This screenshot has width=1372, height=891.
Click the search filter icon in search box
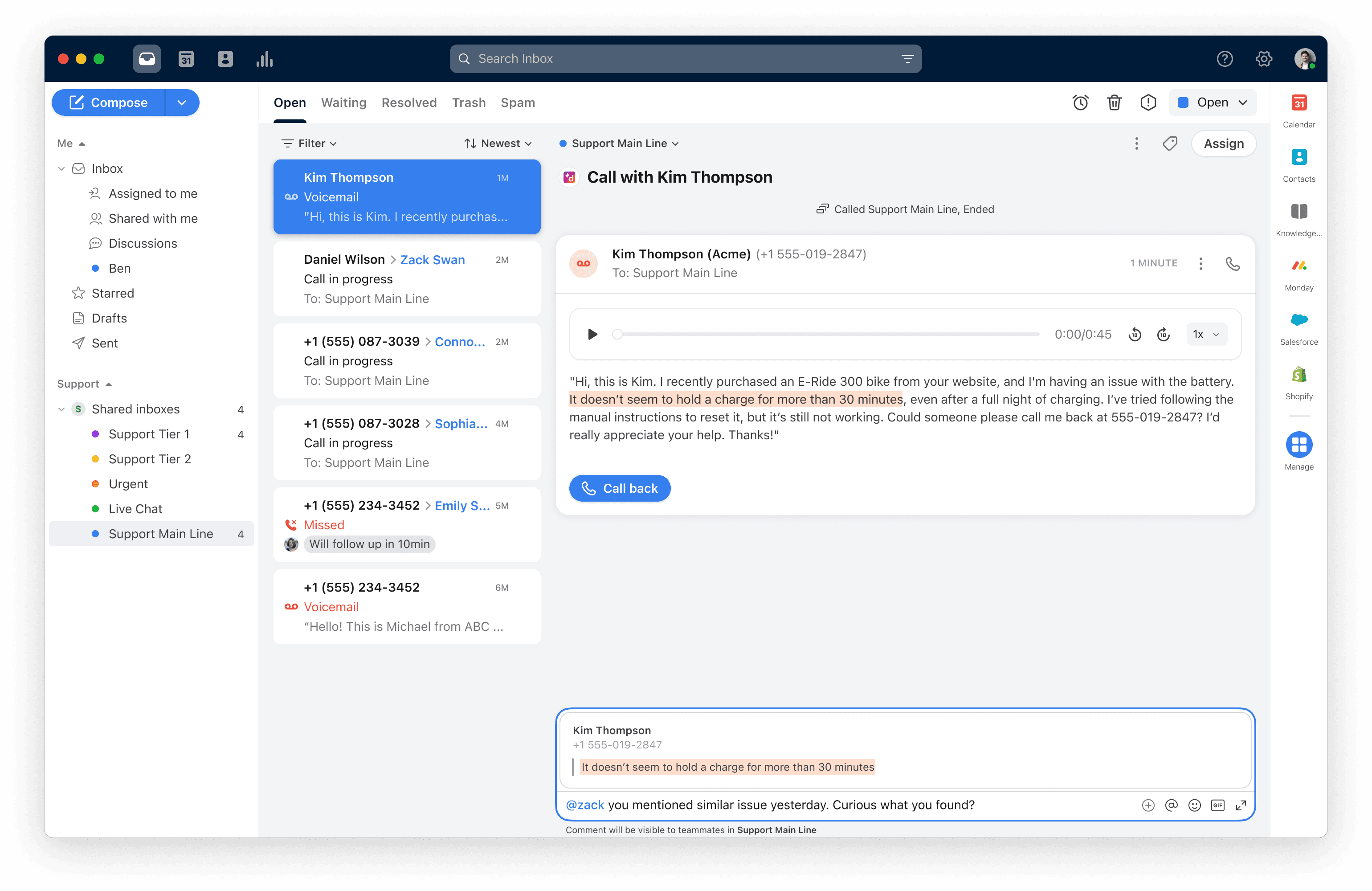[907, 59]
